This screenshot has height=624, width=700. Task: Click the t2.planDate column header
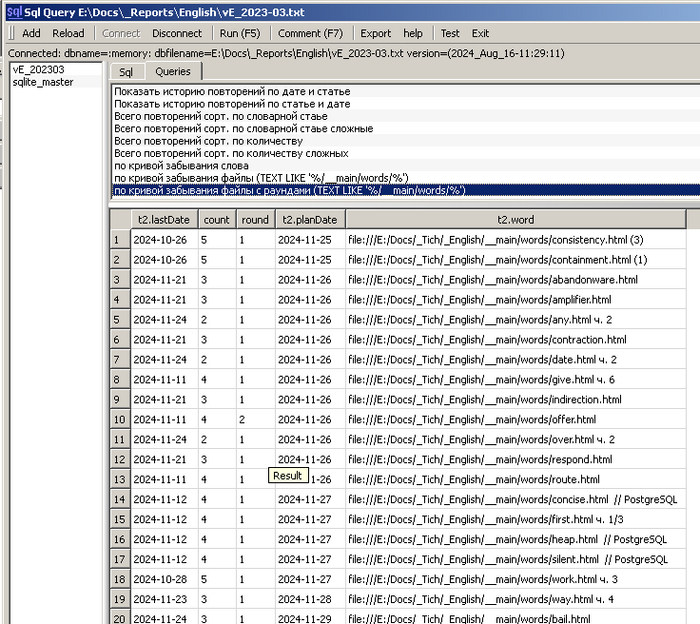309,219
